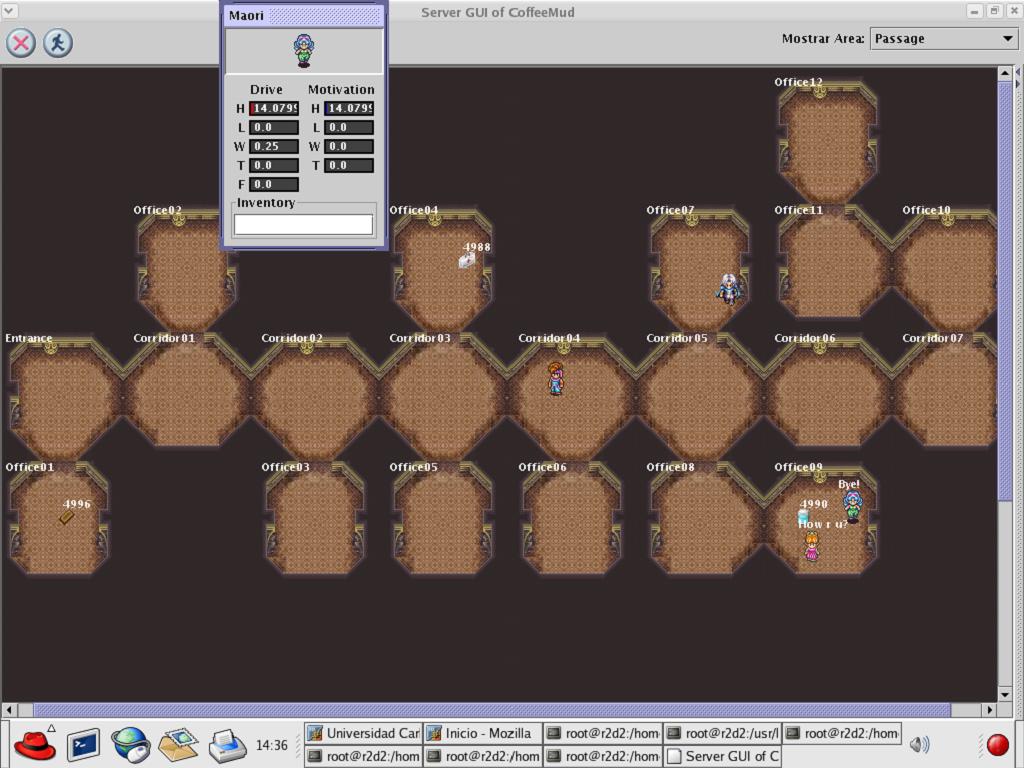The height and width of the screenshot is (768, 1024).
Task: Click the volume speaker tray icon
Action: tap(920, 744)
